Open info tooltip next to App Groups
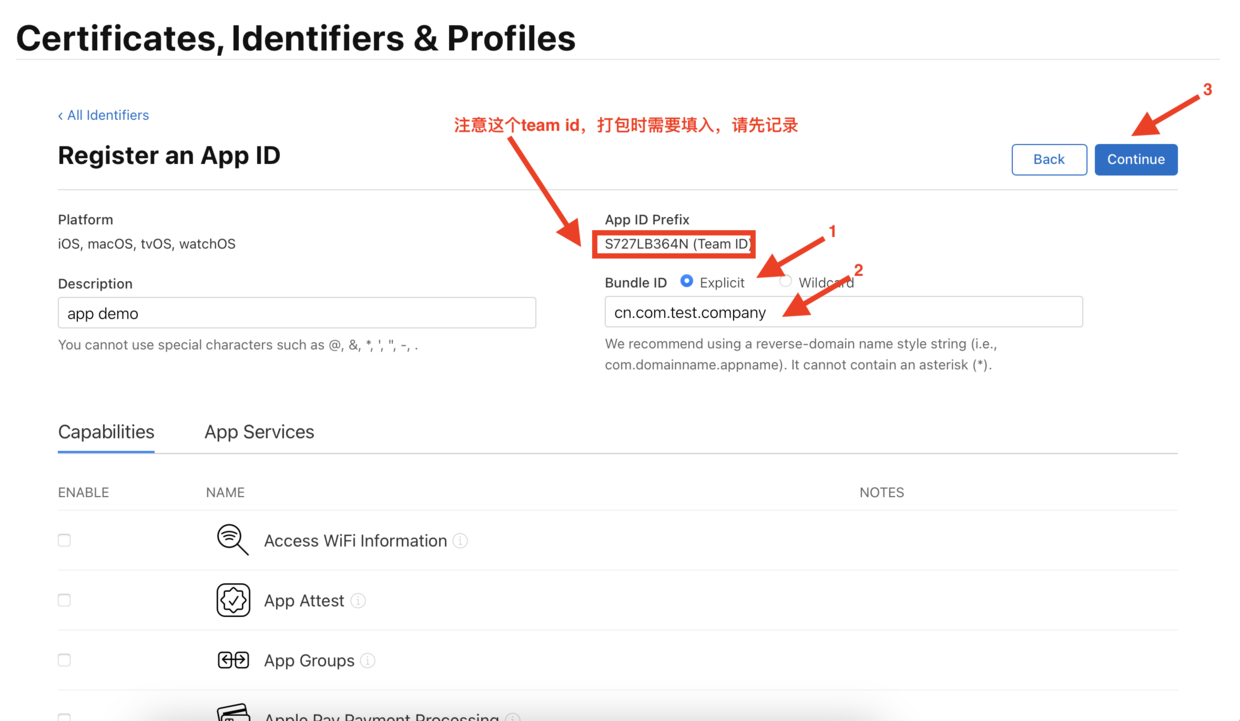 click(368, 661)
